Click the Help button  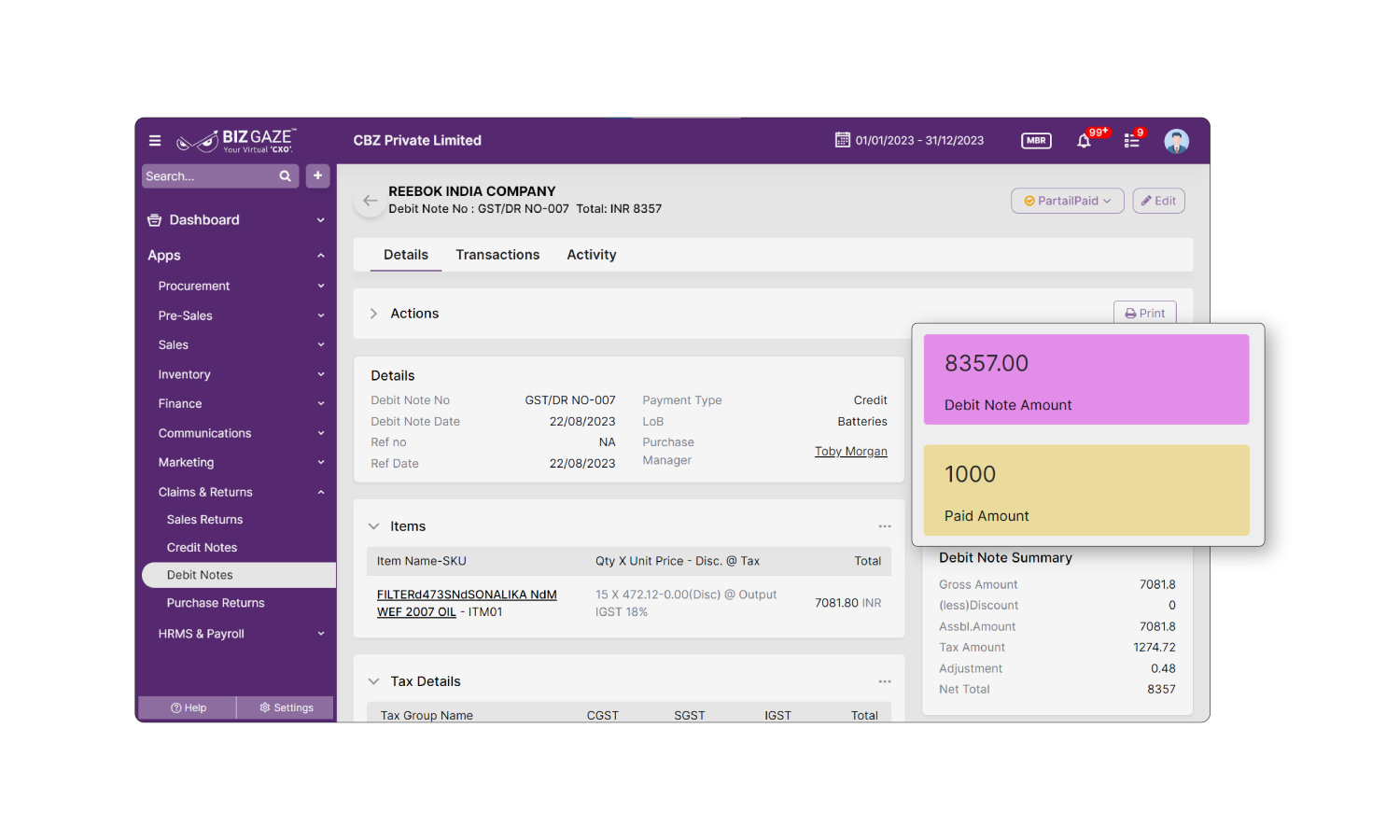(x=188, y=707)
